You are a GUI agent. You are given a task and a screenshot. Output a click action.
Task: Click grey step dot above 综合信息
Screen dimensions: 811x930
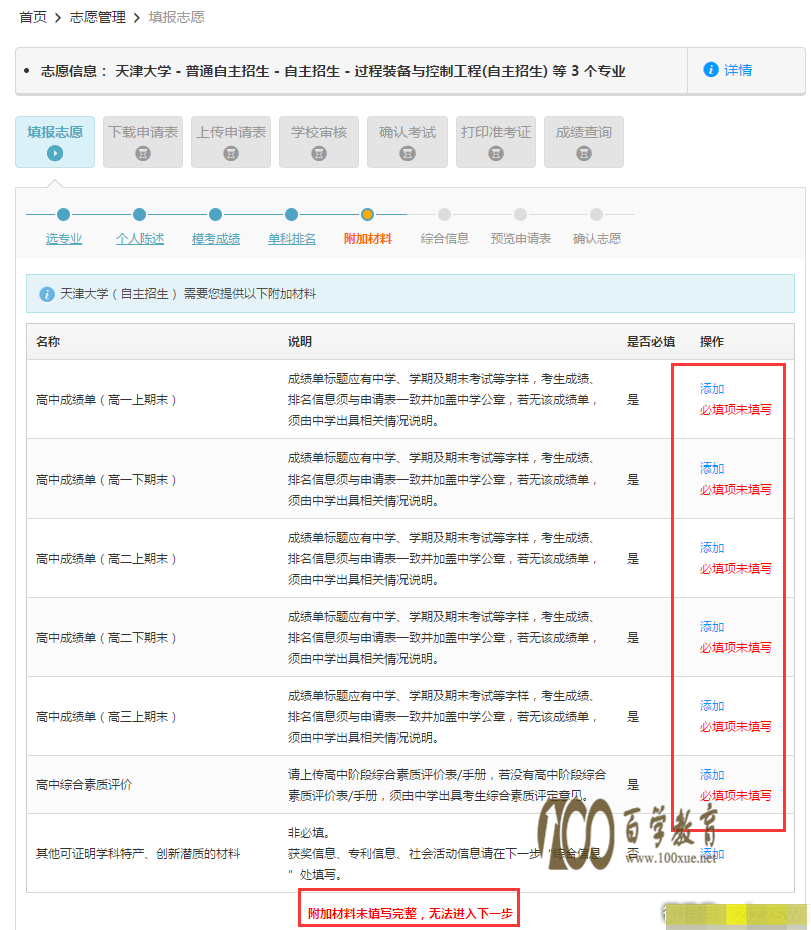[x=444, y=215]
